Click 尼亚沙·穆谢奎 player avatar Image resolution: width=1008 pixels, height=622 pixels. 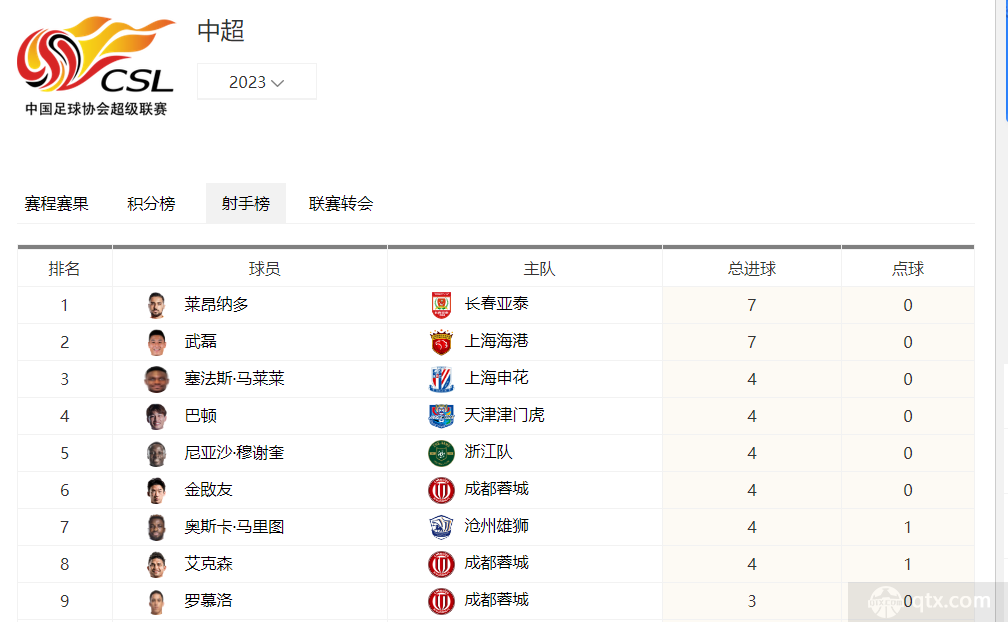click(x=156, y=454)
